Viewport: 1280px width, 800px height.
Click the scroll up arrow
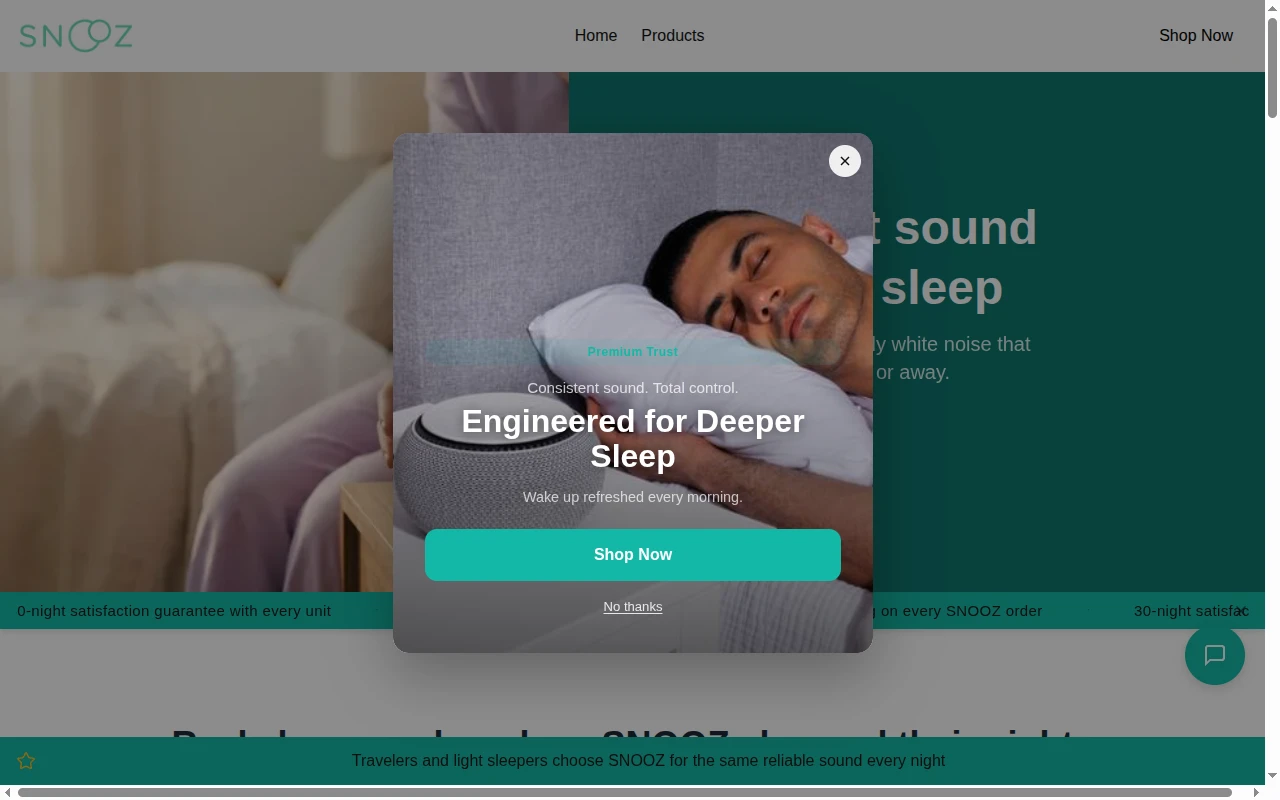tap(1272, 8)
